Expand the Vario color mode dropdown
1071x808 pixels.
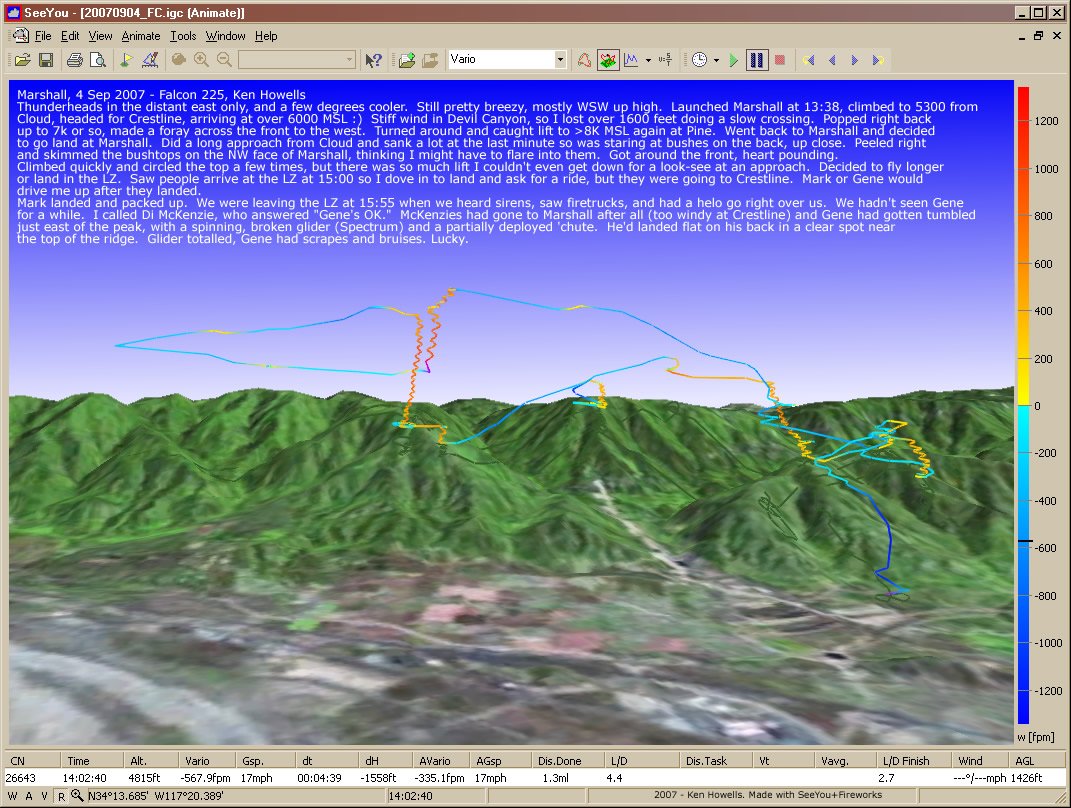(x=560, y=60)
